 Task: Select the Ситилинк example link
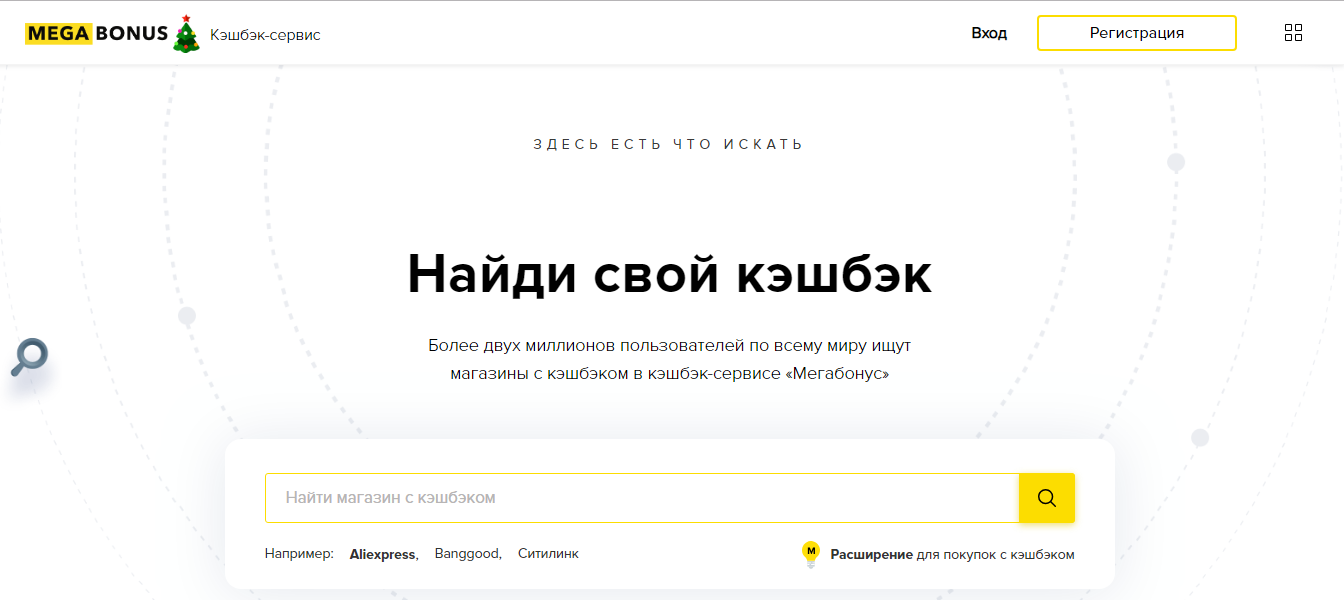[548, 554]
